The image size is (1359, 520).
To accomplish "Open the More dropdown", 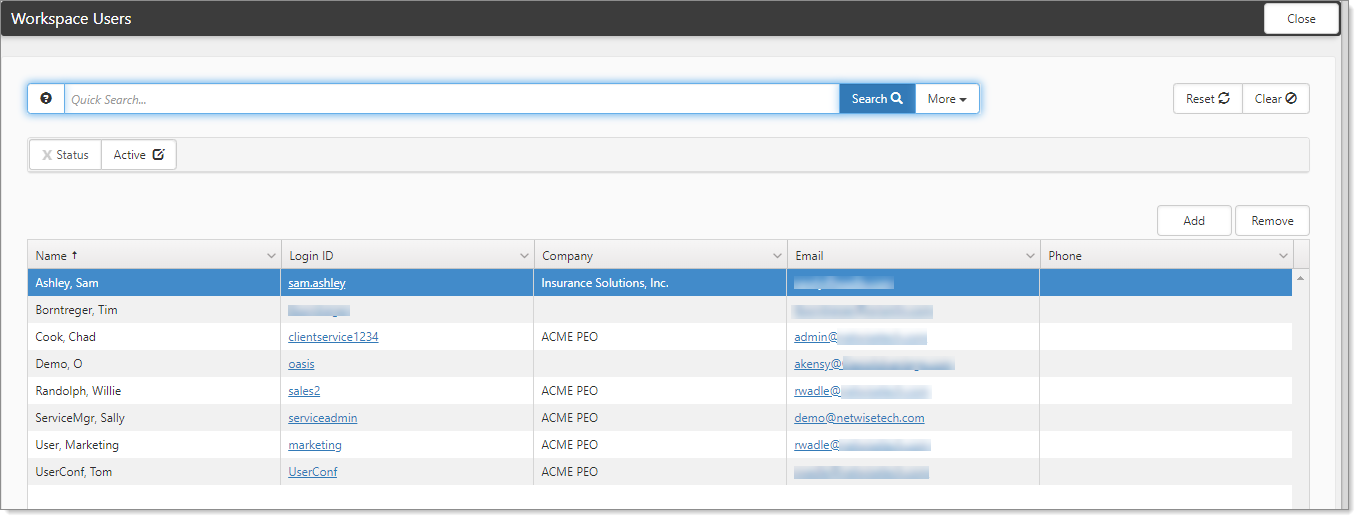I will pos(947,98).
